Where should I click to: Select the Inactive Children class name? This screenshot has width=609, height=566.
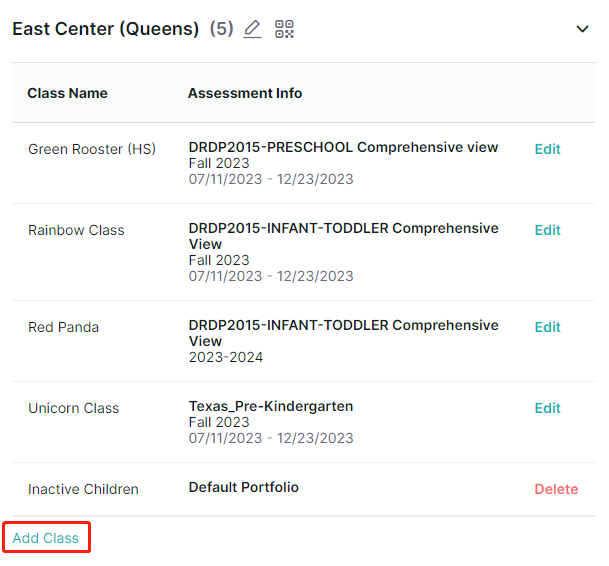click(x=83, y=489)
